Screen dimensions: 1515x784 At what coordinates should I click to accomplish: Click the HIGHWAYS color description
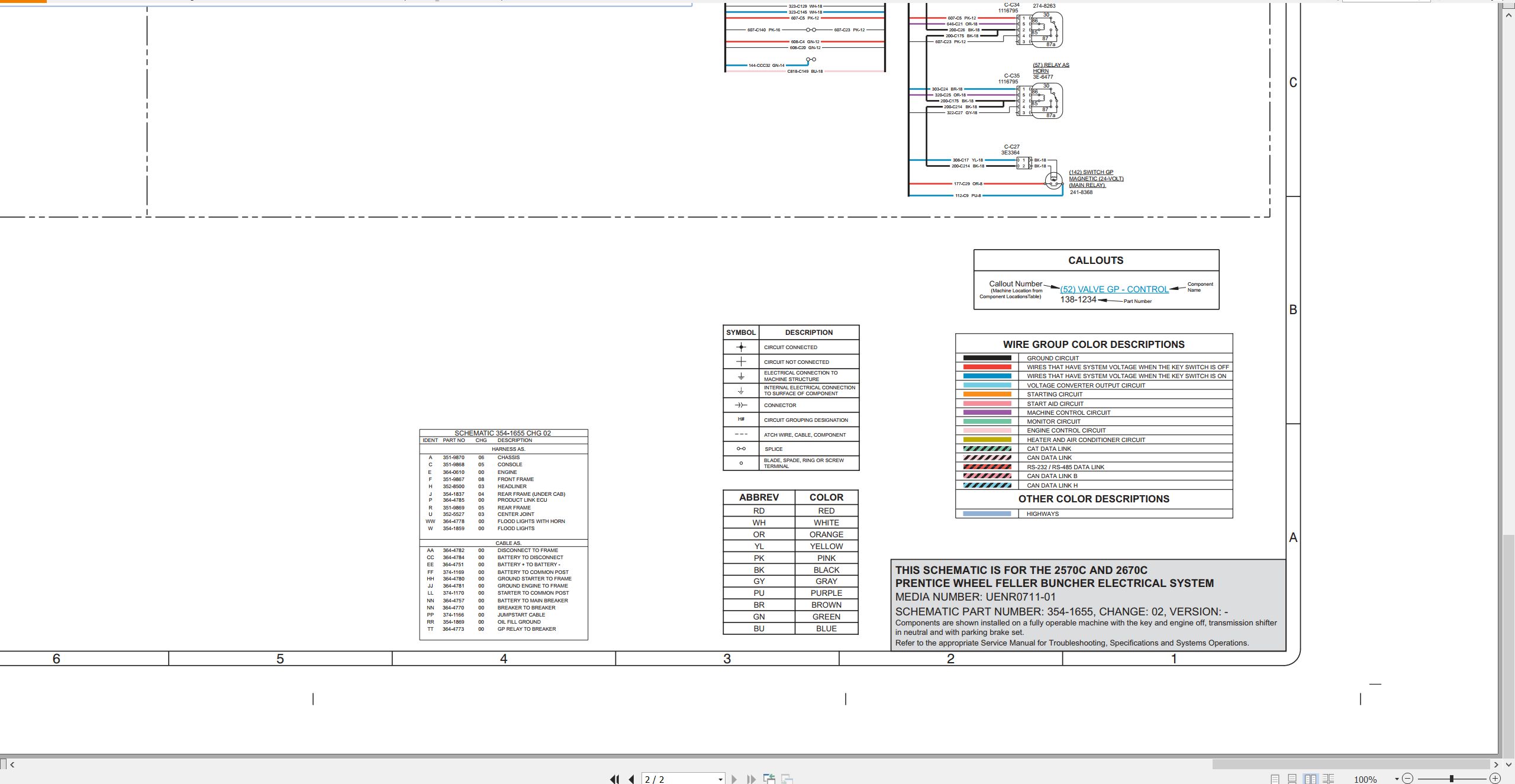coord(1043,514)
